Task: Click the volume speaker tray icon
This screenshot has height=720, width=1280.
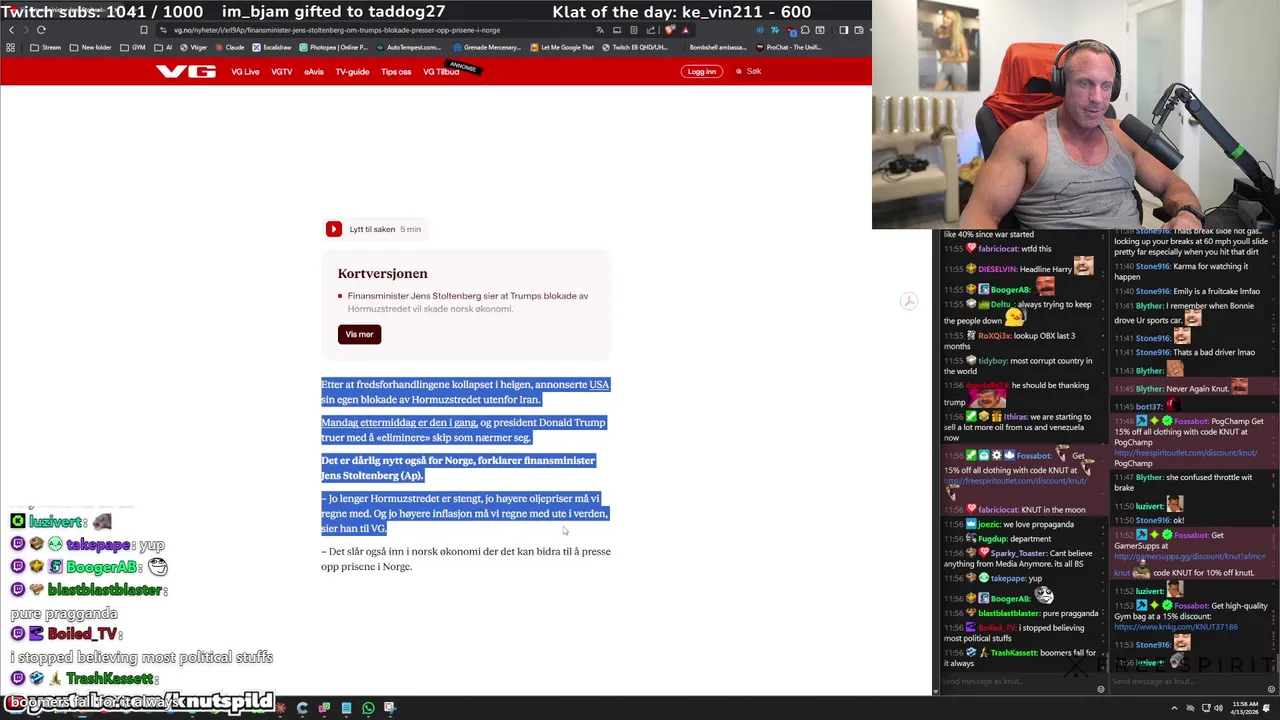Action: coord(1217,708)
